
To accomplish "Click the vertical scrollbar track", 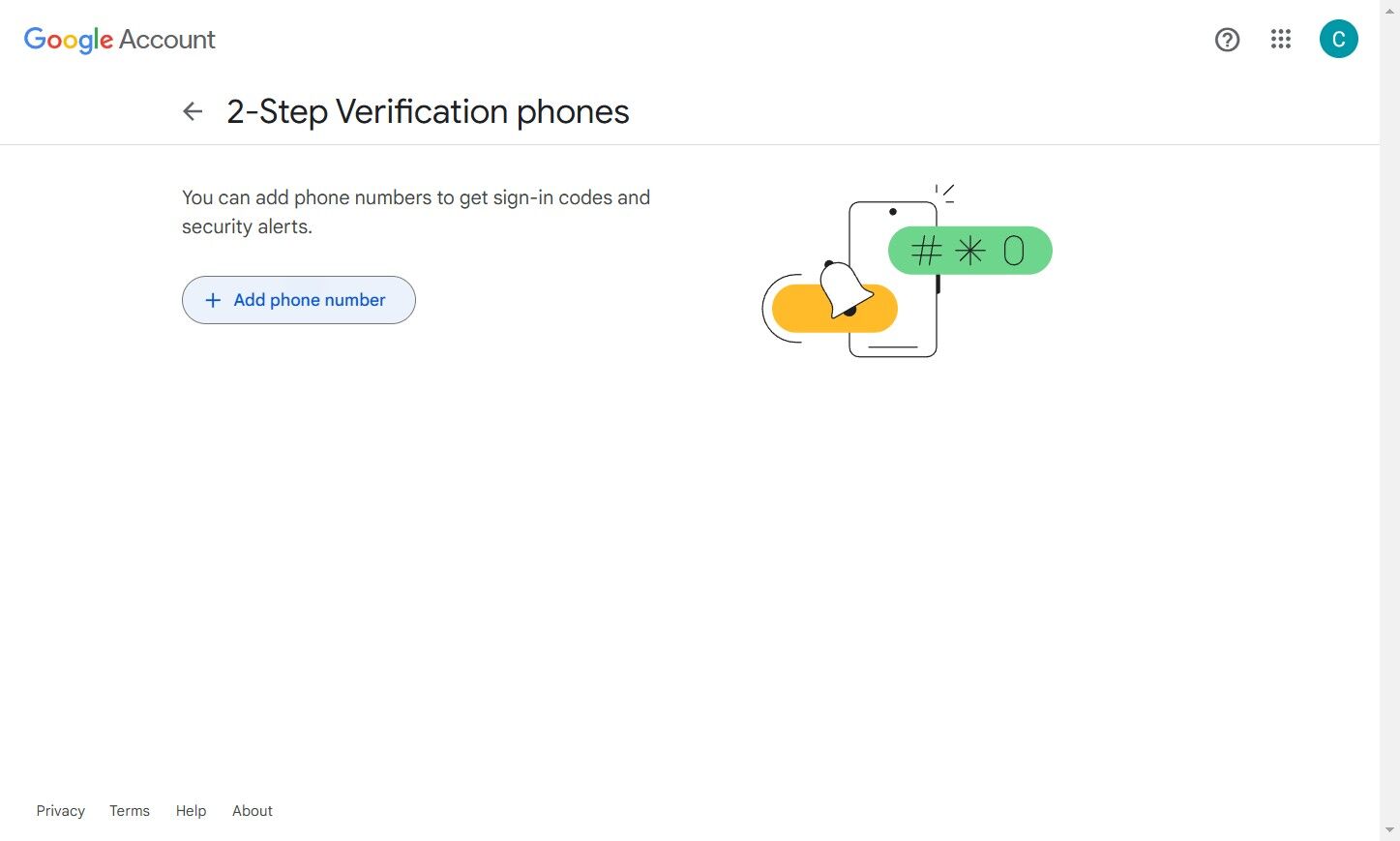I will pos(1390,436).
